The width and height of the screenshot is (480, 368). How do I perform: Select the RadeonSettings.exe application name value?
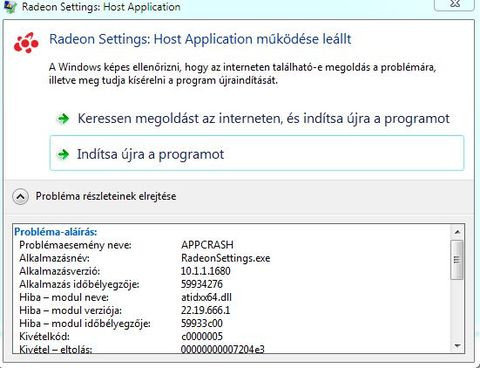(x=226, y=258)
